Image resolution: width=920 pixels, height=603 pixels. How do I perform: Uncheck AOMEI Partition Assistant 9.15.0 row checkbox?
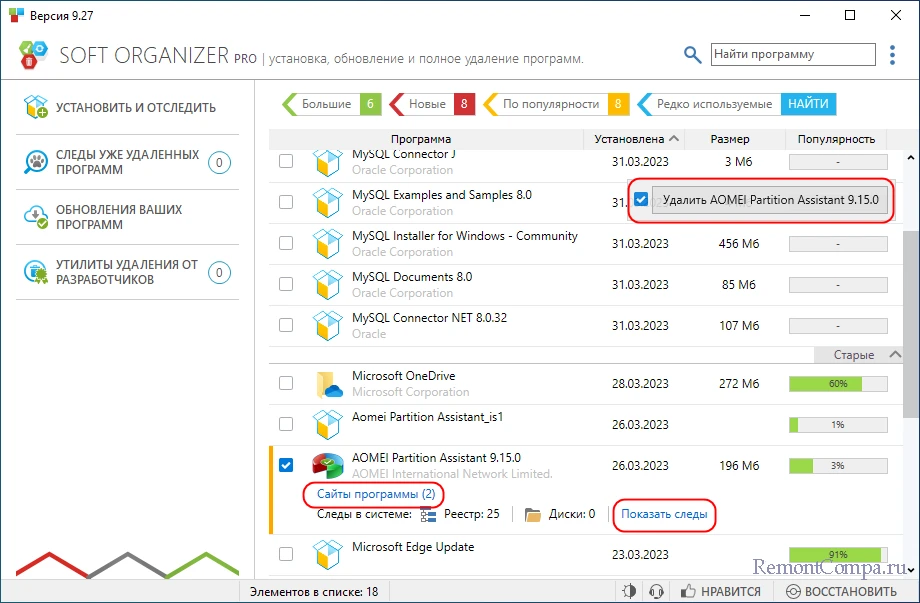coord(286,466)
